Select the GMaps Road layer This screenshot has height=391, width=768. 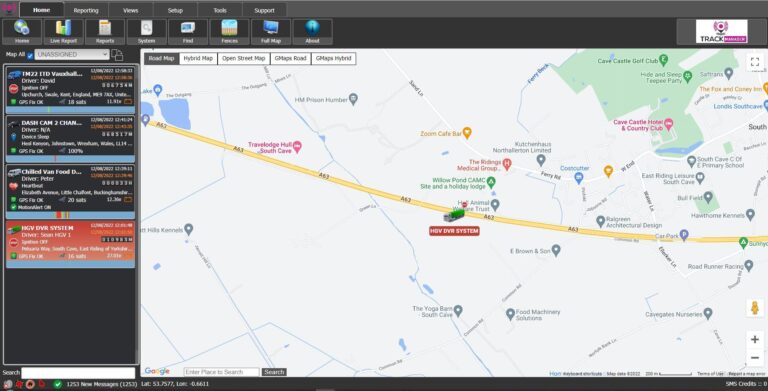[x=290, y=58]
